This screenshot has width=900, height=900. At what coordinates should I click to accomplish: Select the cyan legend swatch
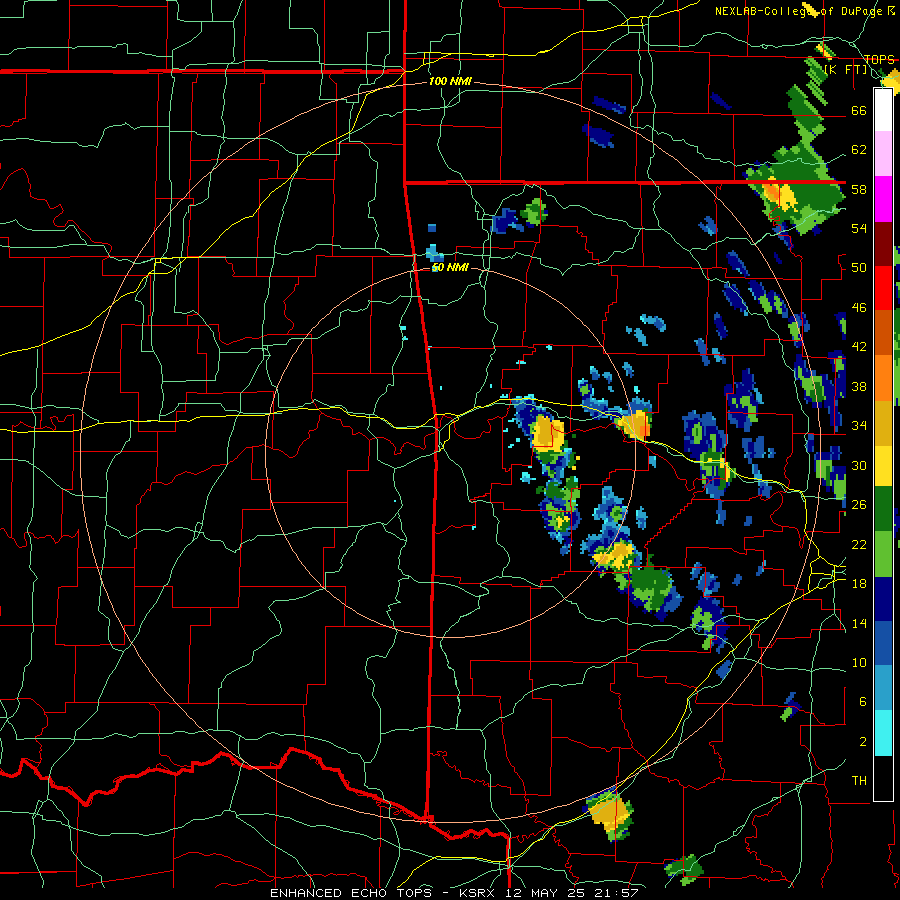click(x=883, y=733)
